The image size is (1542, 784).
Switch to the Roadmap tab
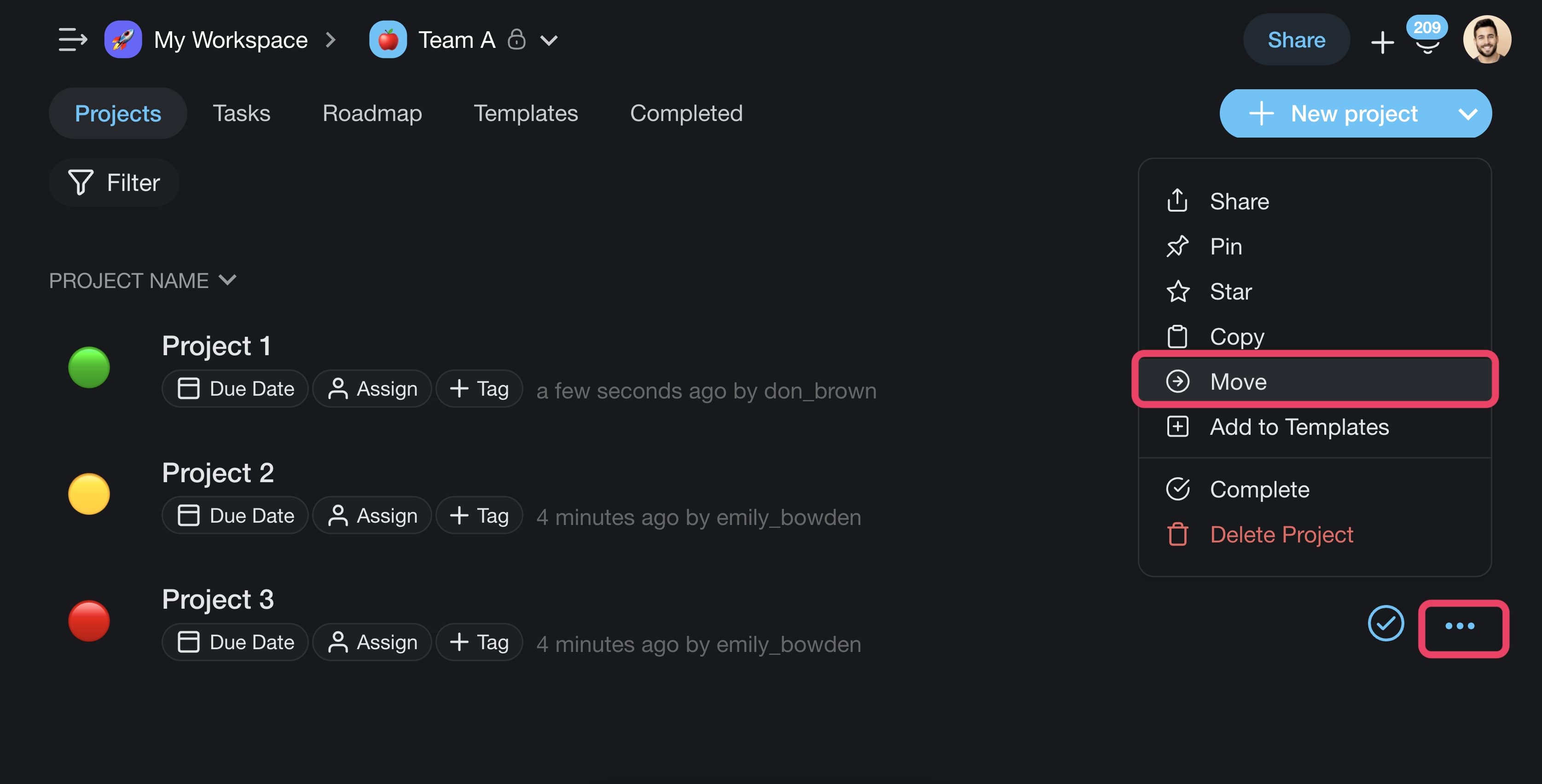(x=372, y=113)
